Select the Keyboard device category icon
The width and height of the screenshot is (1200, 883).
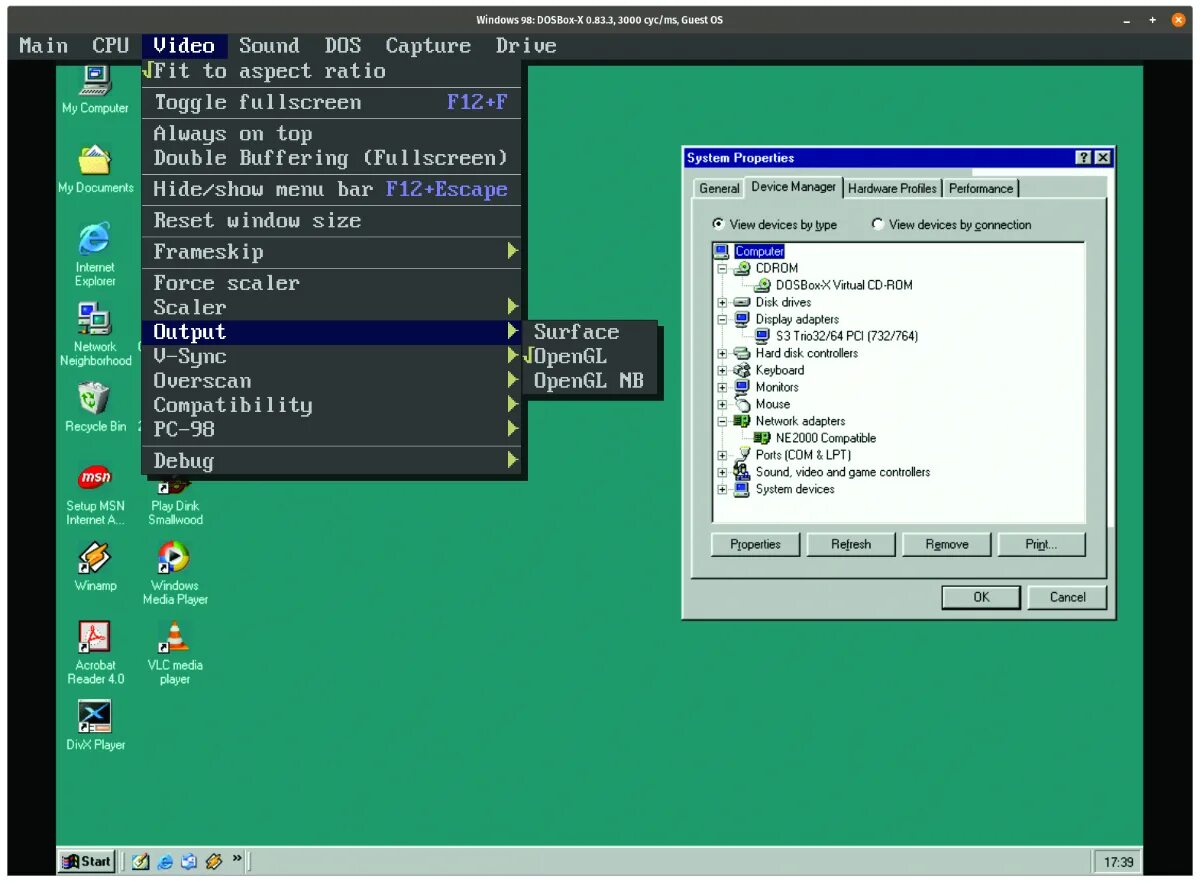(x=742, y=370)
